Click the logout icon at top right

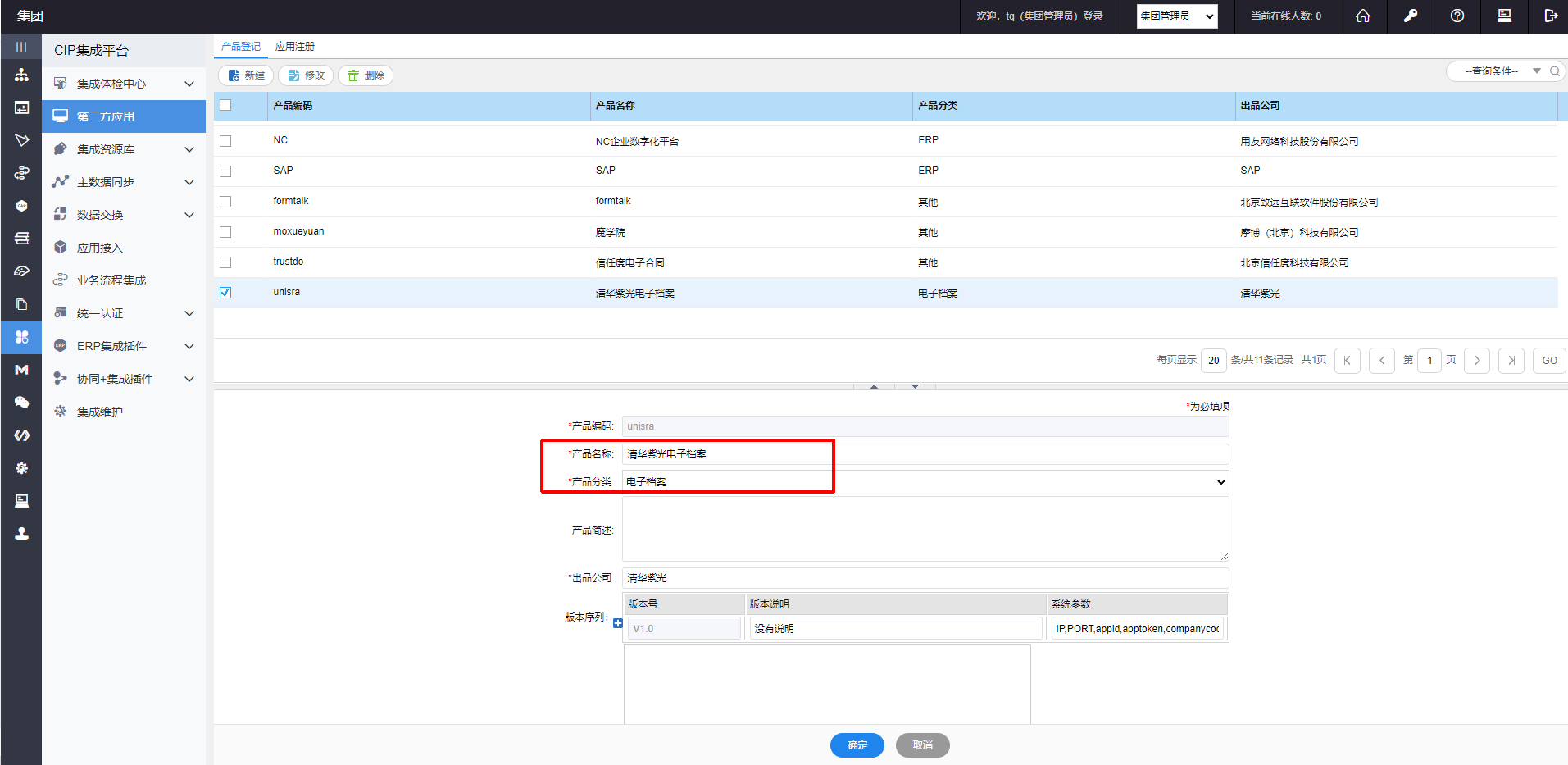1550,16
